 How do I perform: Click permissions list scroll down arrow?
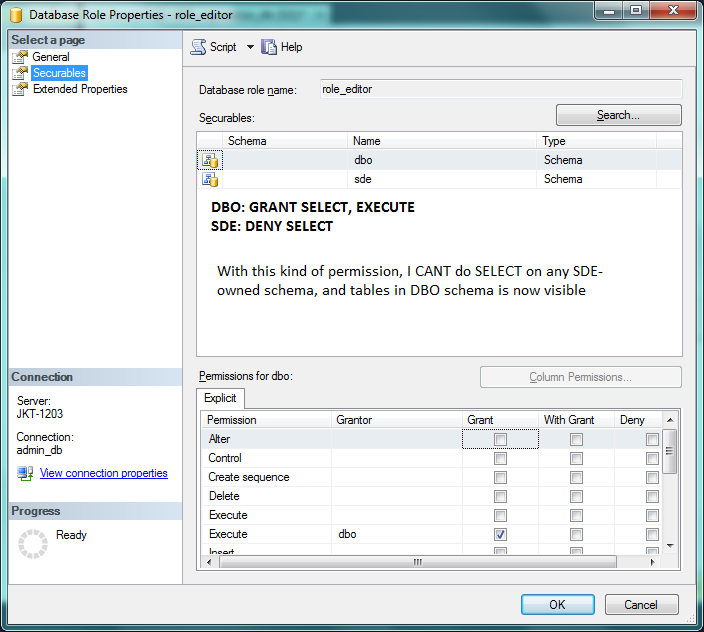[x=670, y=546]
